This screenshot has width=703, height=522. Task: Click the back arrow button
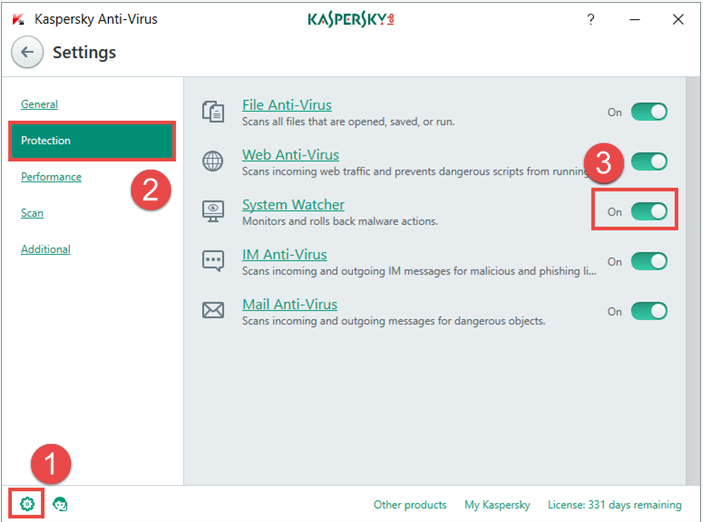(27, 52)
